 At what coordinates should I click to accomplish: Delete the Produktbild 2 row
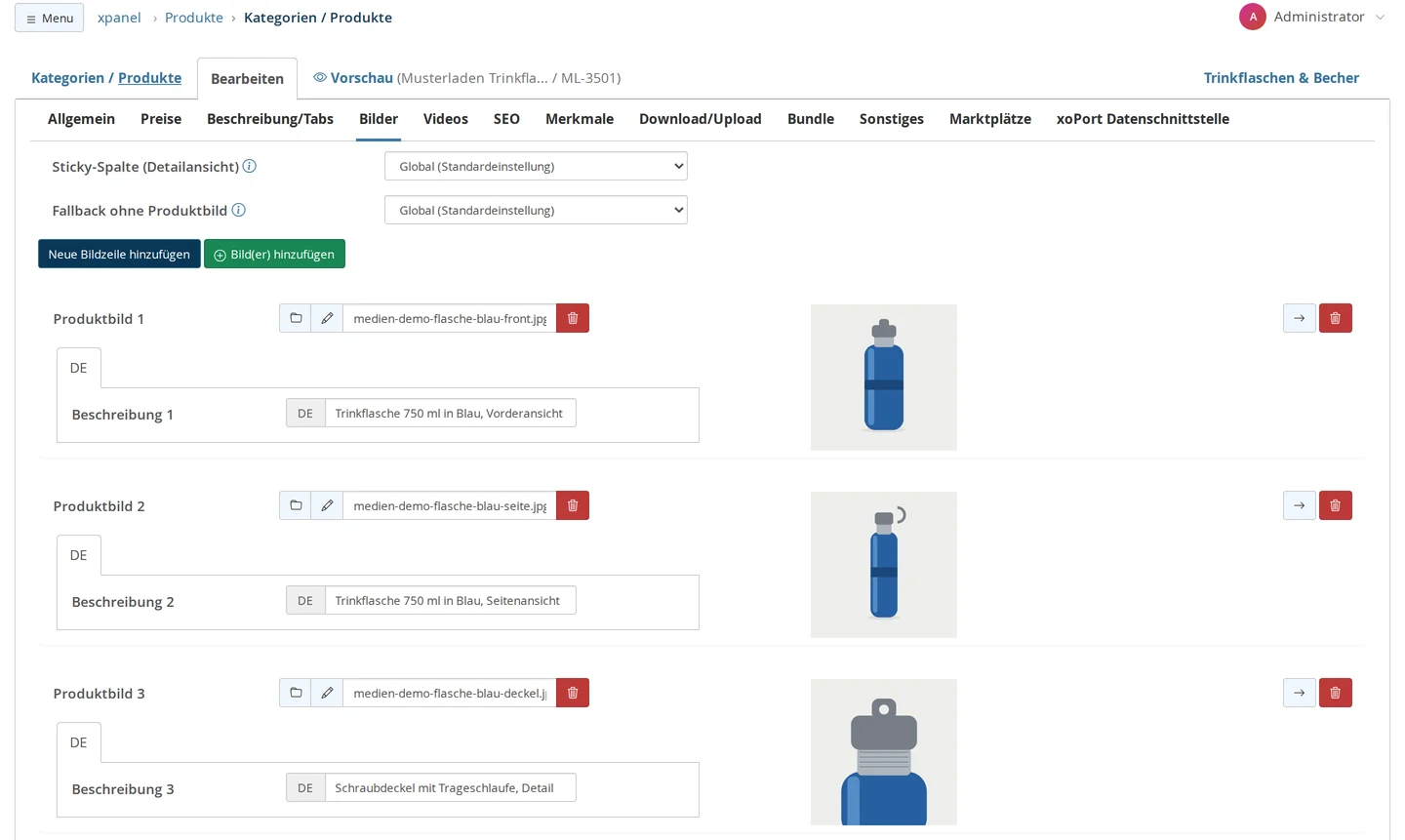(1336, 505)
